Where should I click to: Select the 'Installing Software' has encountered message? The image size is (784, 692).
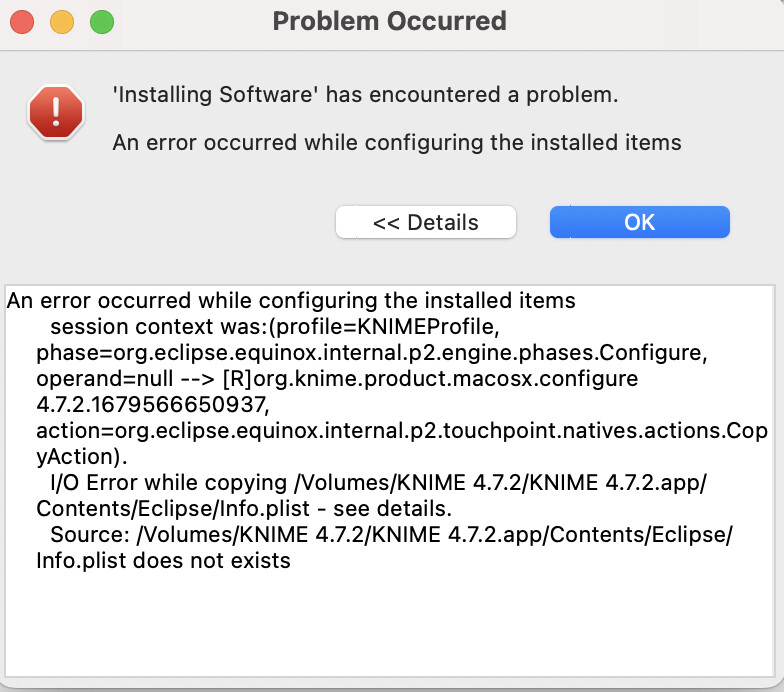click(366, 94)
